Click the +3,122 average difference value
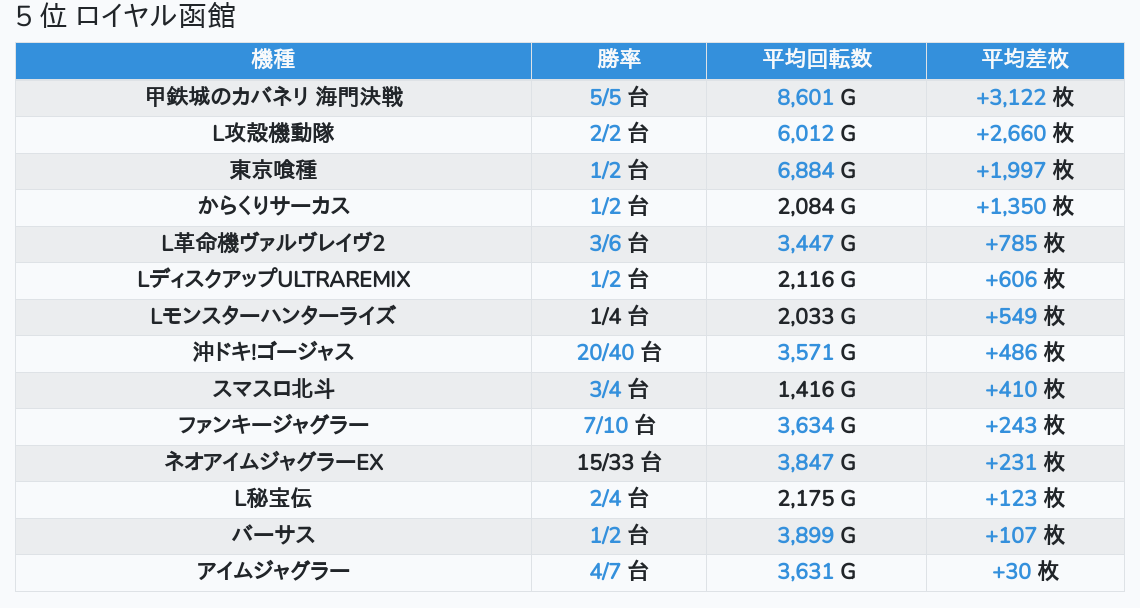 point(1011,97)
